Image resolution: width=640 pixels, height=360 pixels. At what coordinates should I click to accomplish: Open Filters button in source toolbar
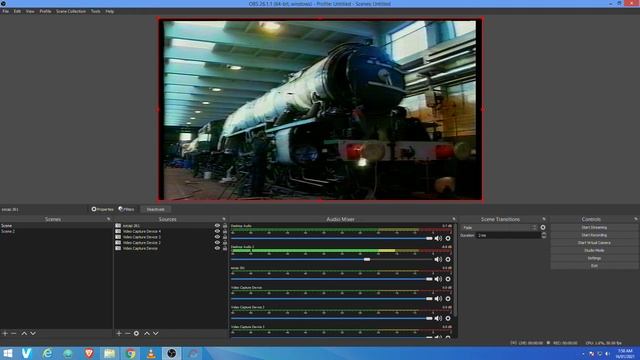pos(127,209)
